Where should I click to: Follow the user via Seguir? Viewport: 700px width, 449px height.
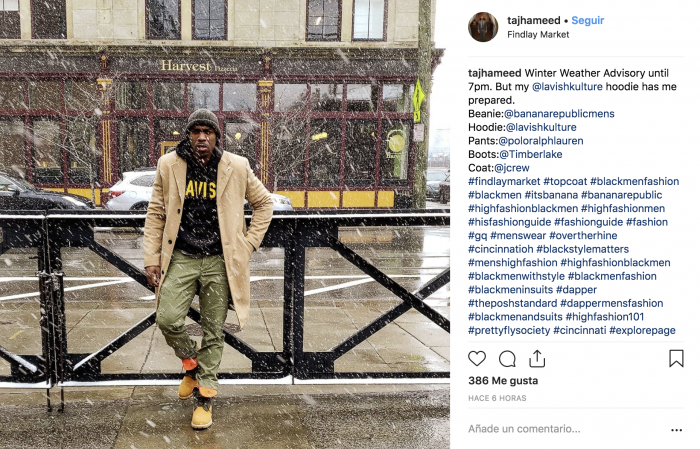coord(588,20)
